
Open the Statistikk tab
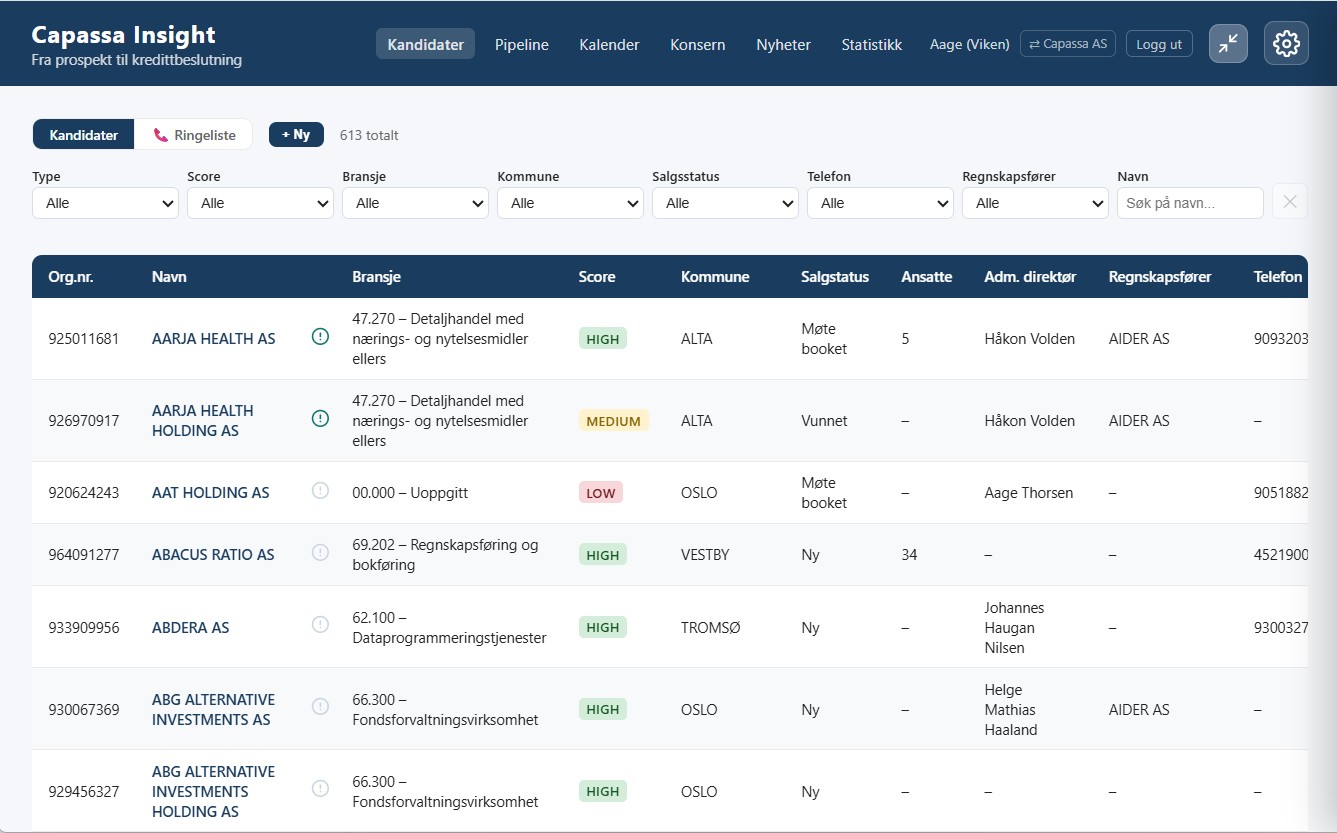(871, 44)
